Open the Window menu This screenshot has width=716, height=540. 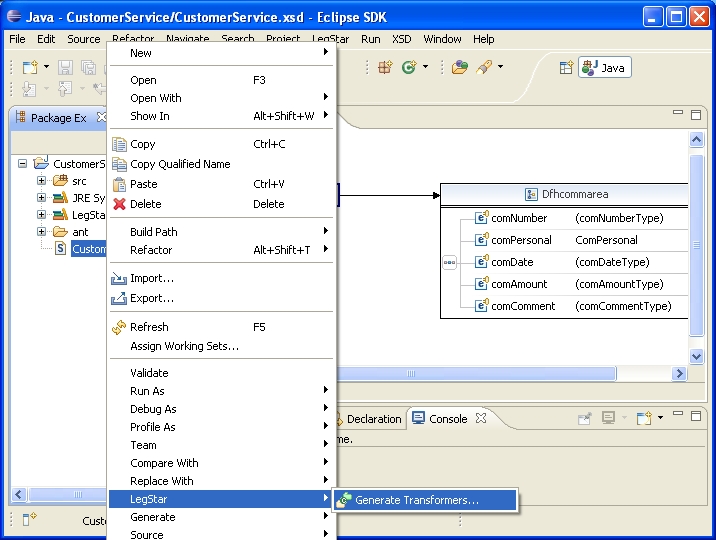click(x=442, y=39)
